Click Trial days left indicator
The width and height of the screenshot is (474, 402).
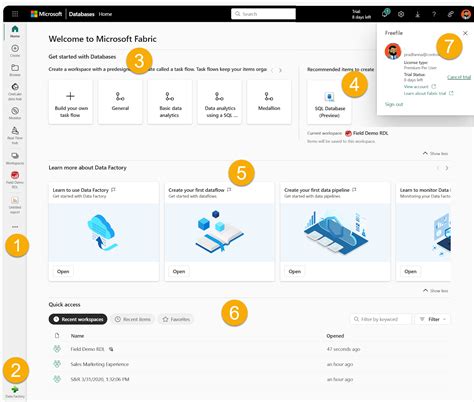(x=361, y=14)
